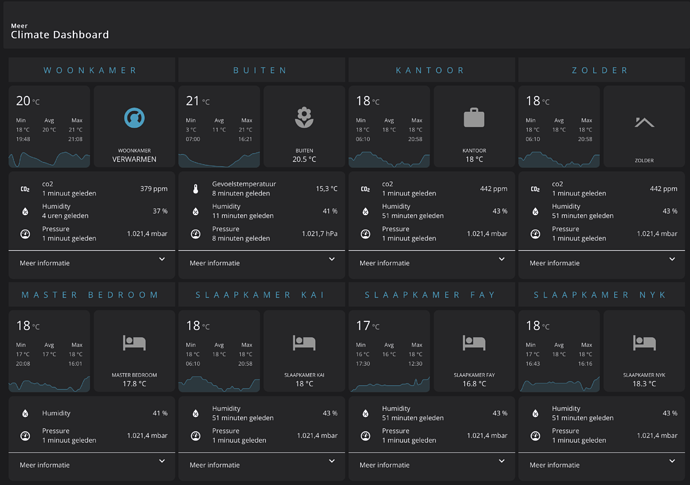Click the Slaapkamer Nyk bed icon

coord(644,342)
